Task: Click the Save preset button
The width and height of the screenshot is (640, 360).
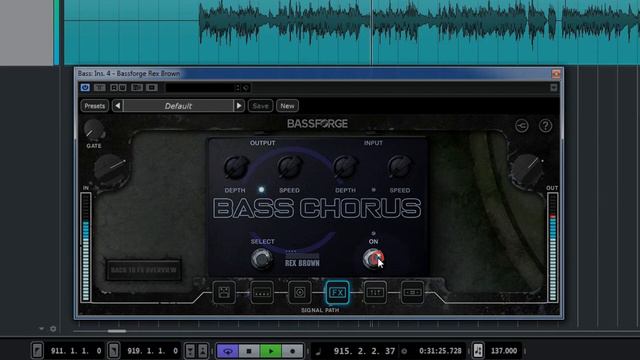Action: pos(260,106)
